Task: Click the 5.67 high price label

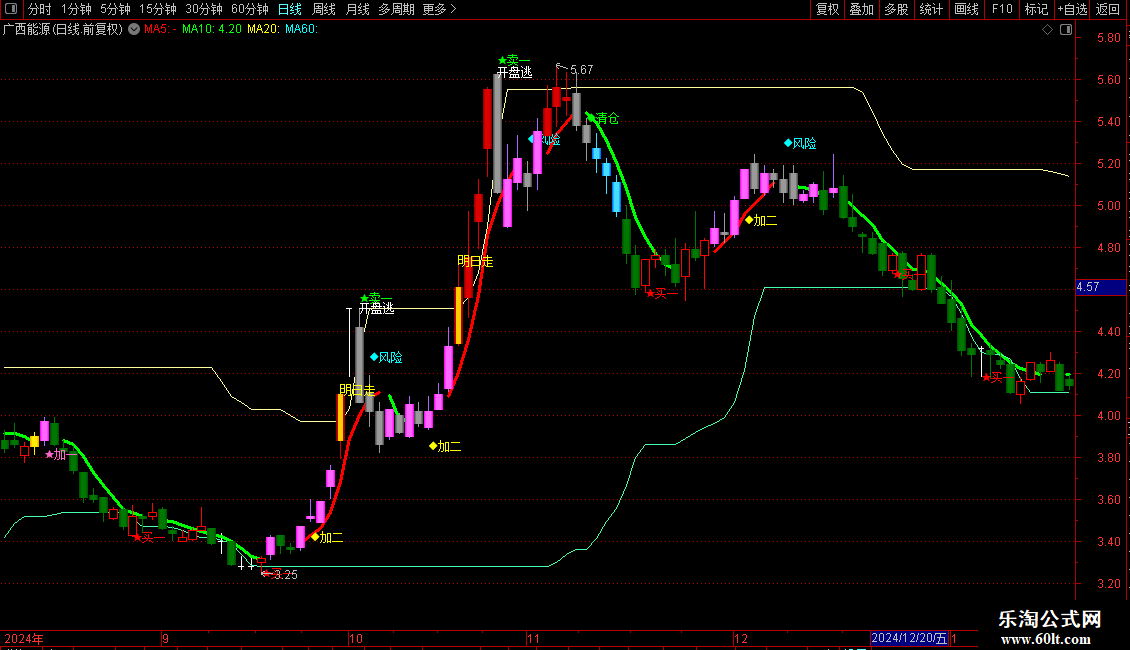Action: click(x=582, y=70)
